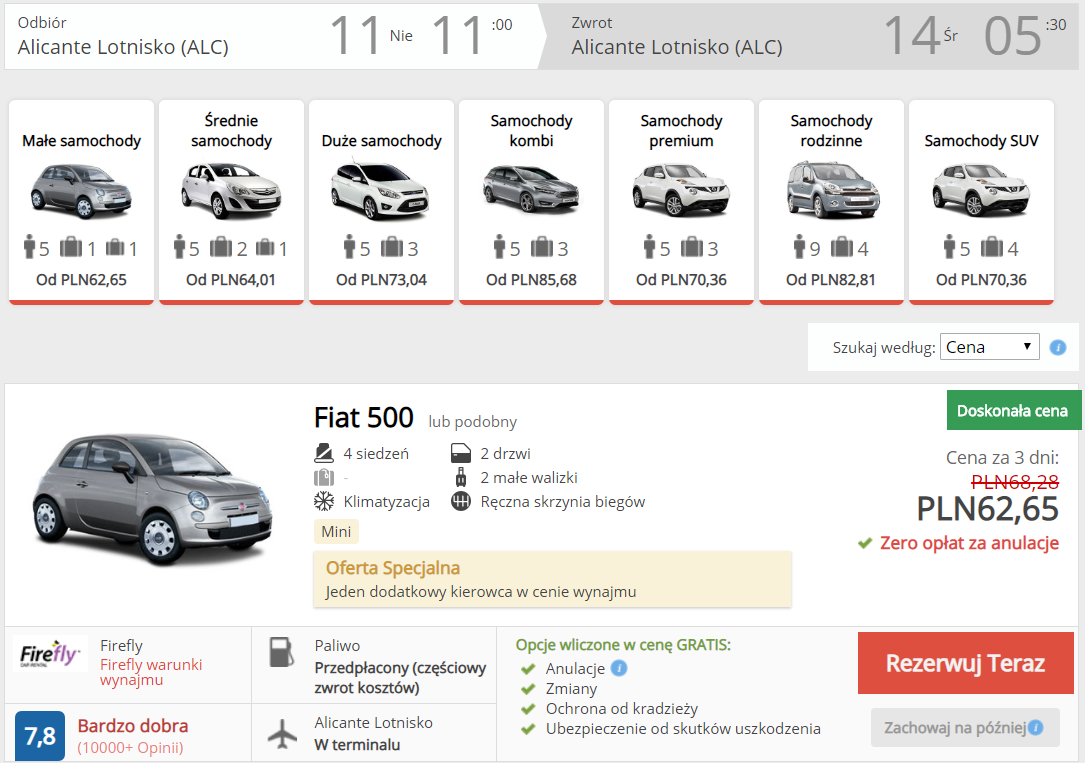Select the Samochody SUV category

point(981,200)
